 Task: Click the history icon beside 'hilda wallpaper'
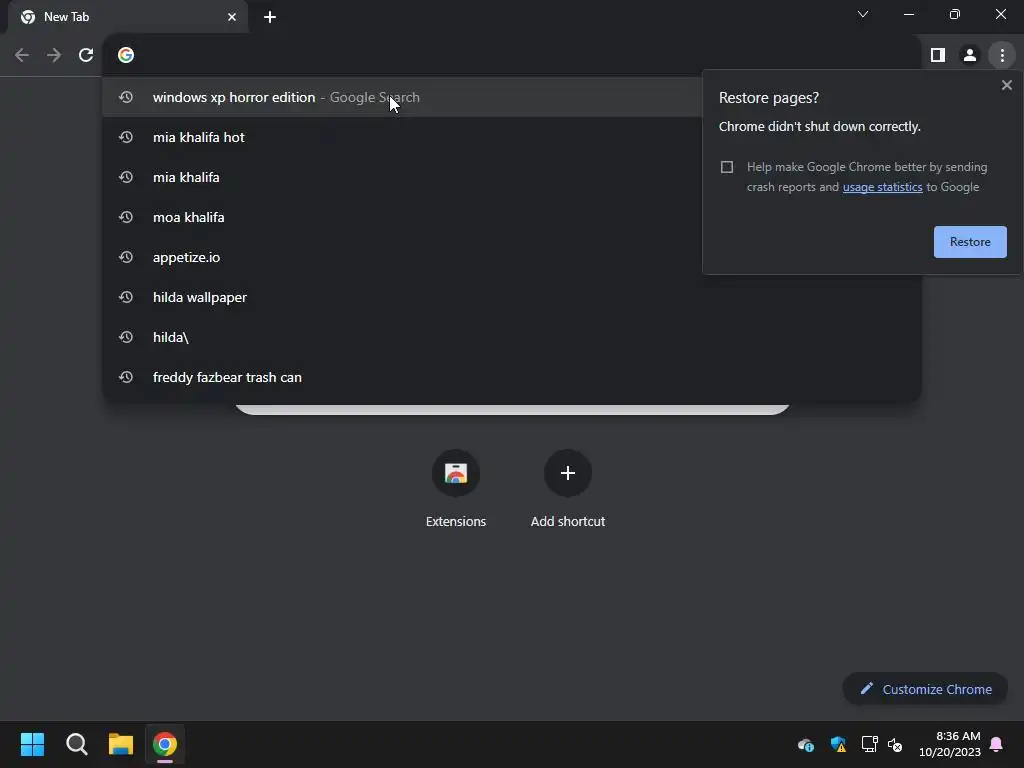pos(126,297)
